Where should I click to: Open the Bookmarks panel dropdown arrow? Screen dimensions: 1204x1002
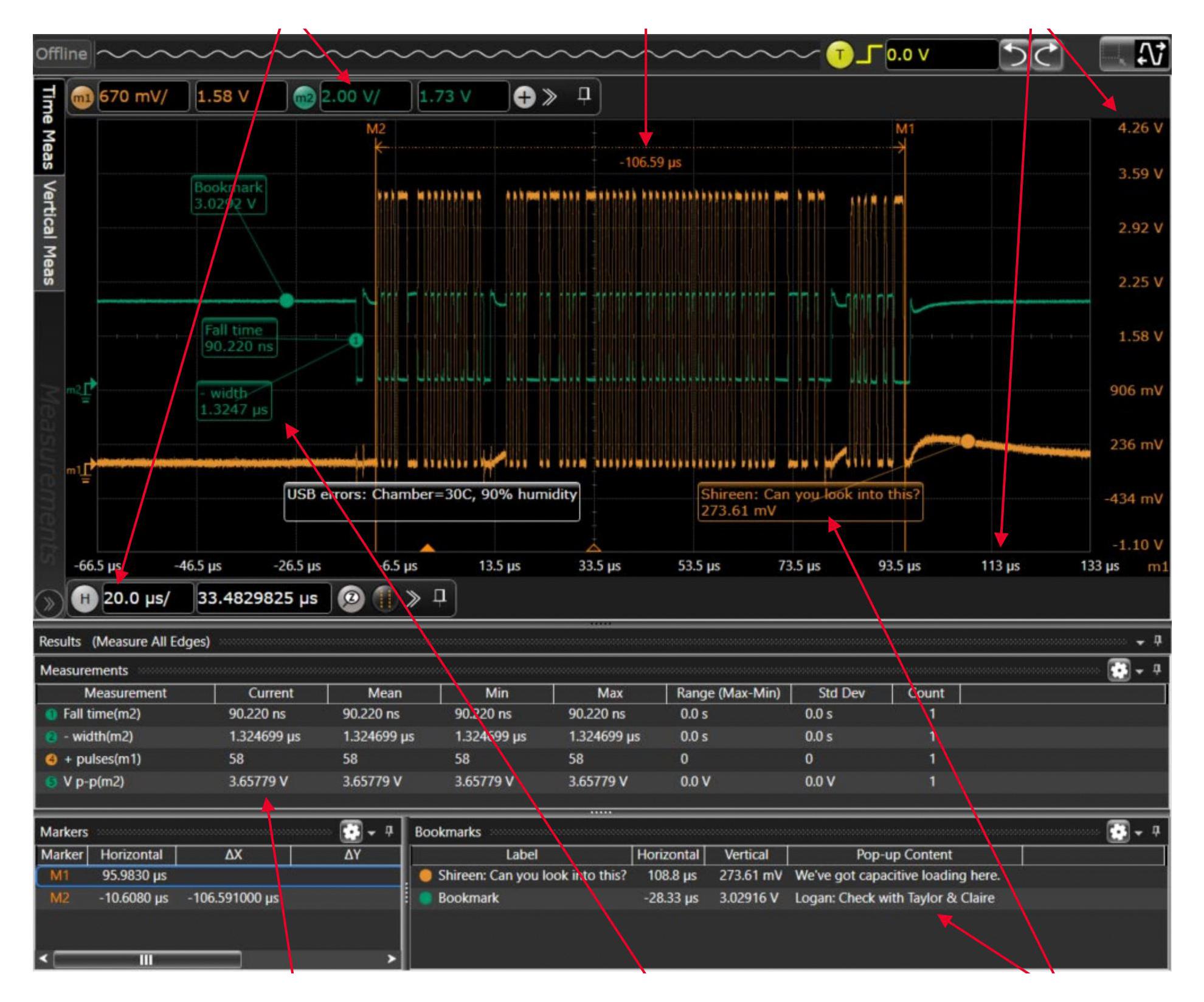pyautogui.click(x=1140, y=833)
